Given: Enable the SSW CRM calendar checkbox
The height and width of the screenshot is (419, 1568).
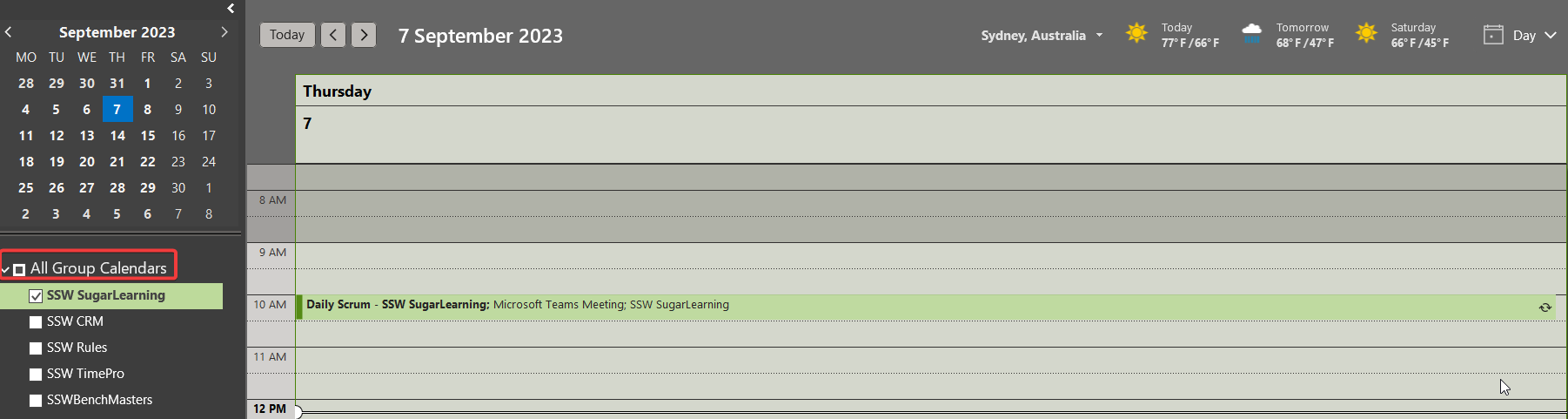Looking at the screenshot, I should click(x=36, y=322).
